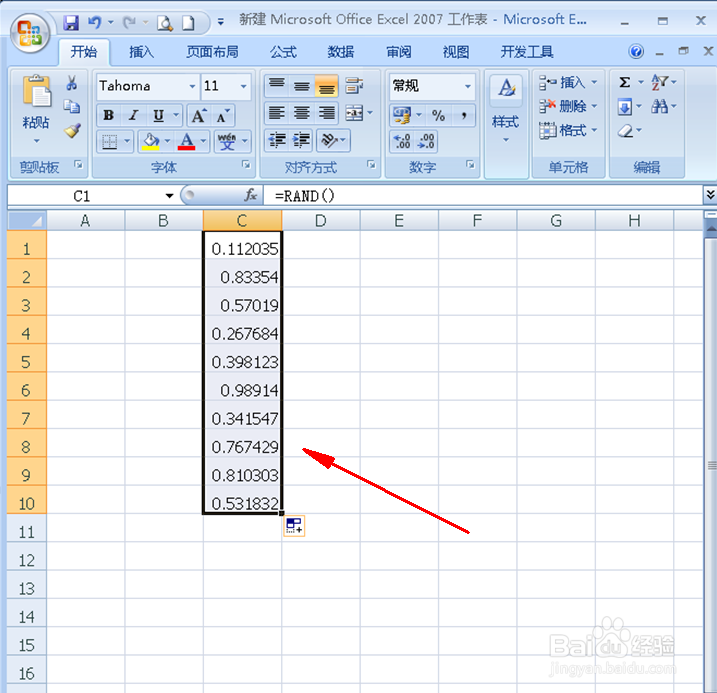Click the Select All corner button
Viewport: 717px width, 693px height.
click(27, 221)
